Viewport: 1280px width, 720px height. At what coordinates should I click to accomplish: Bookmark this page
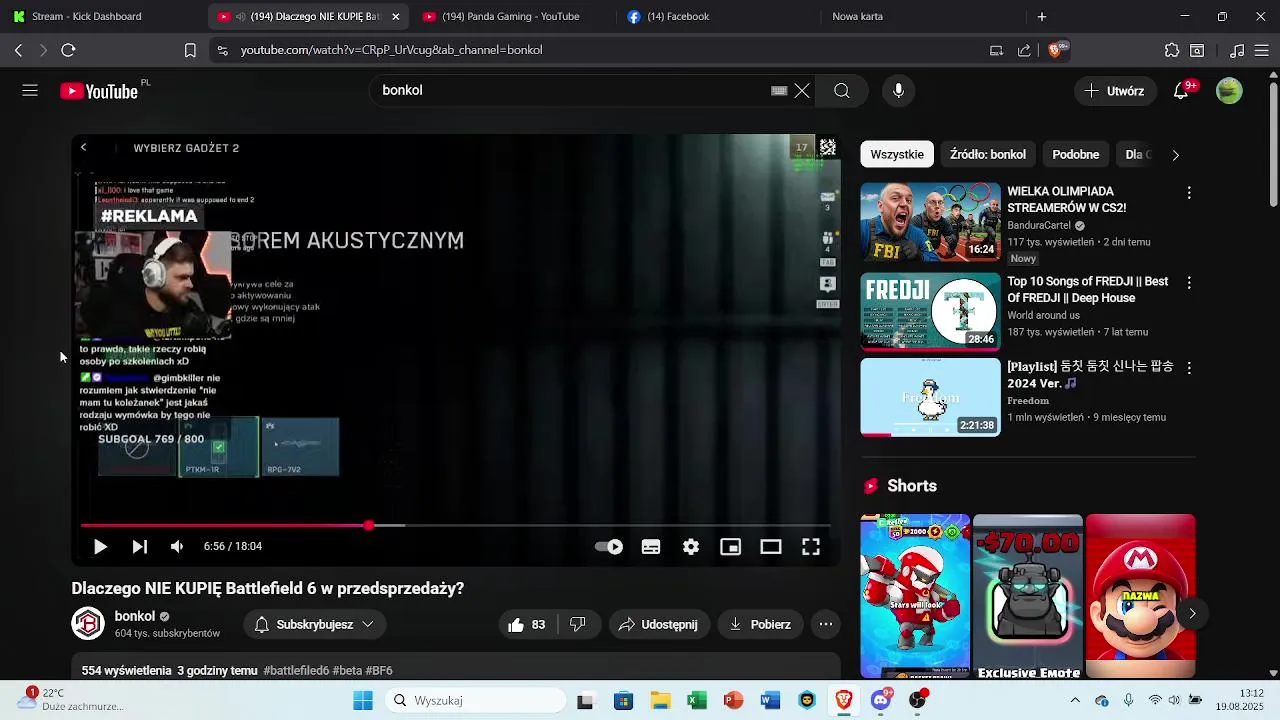click(190, 50)
